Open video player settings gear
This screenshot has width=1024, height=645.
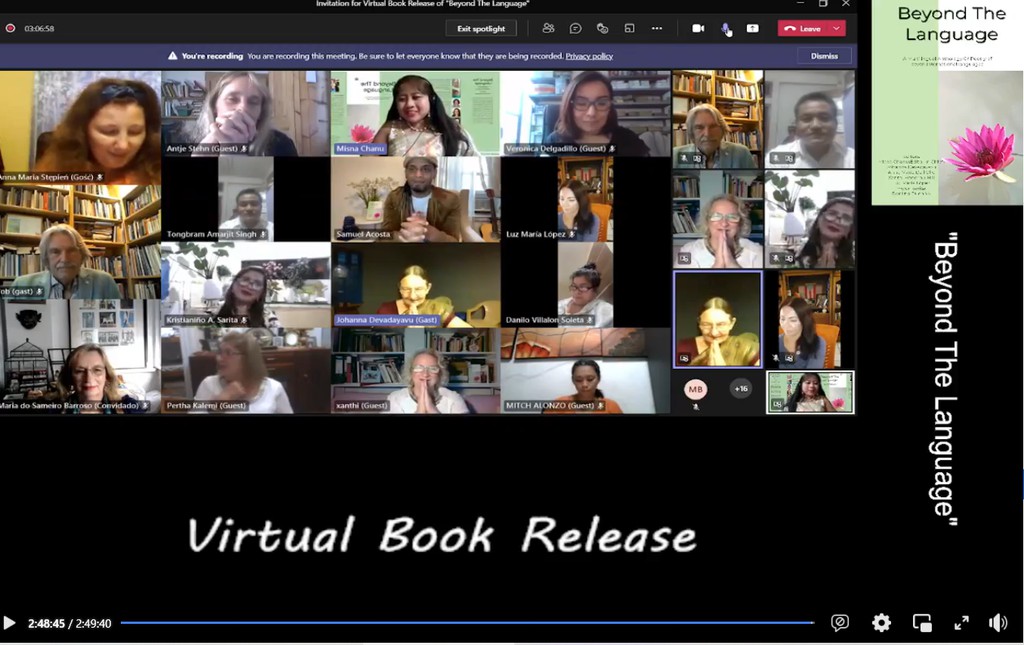pyautogui.click(x=881, y=623)
